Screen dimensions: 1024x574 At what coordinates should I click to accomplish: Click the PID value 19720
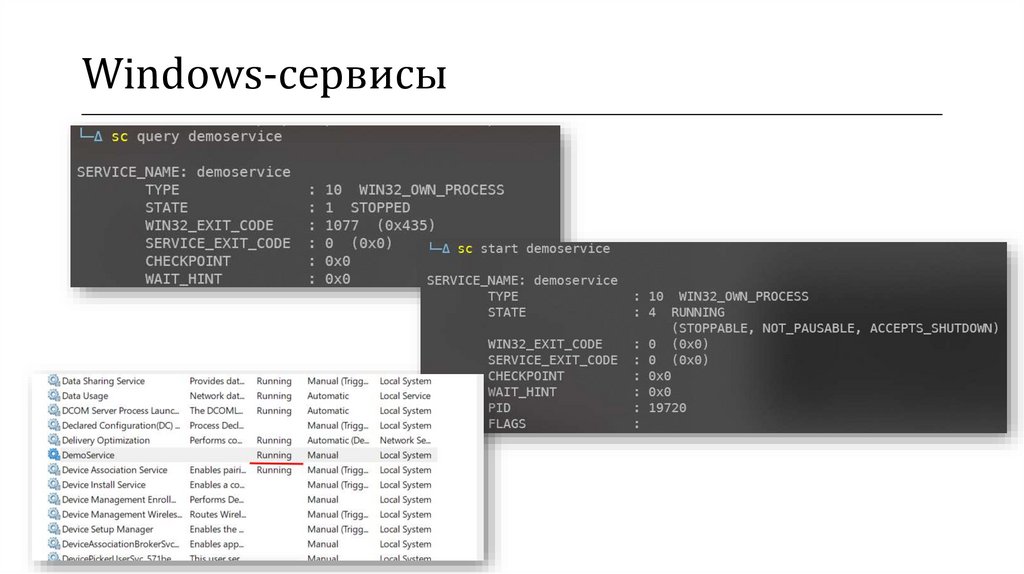pos(667,408)
